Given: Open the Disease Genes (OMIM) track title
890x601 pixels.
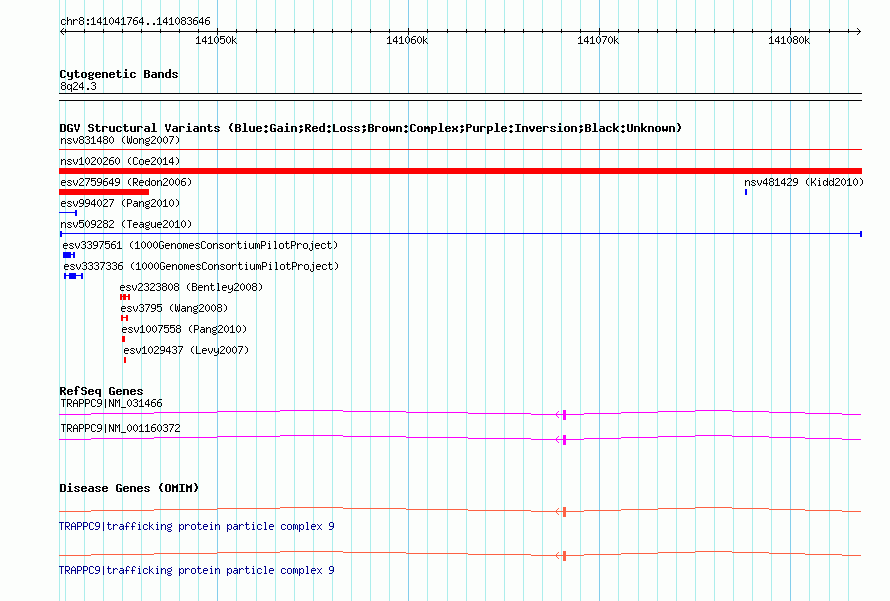Looking at the screenshot, I should [x=129, y=488].
